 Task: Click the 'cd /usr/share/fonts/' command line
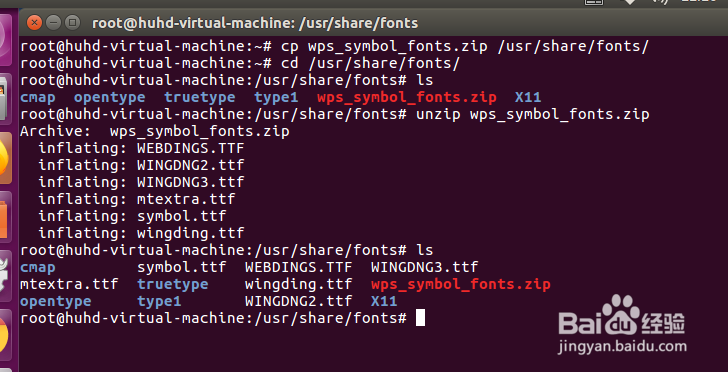click(370, 64)
